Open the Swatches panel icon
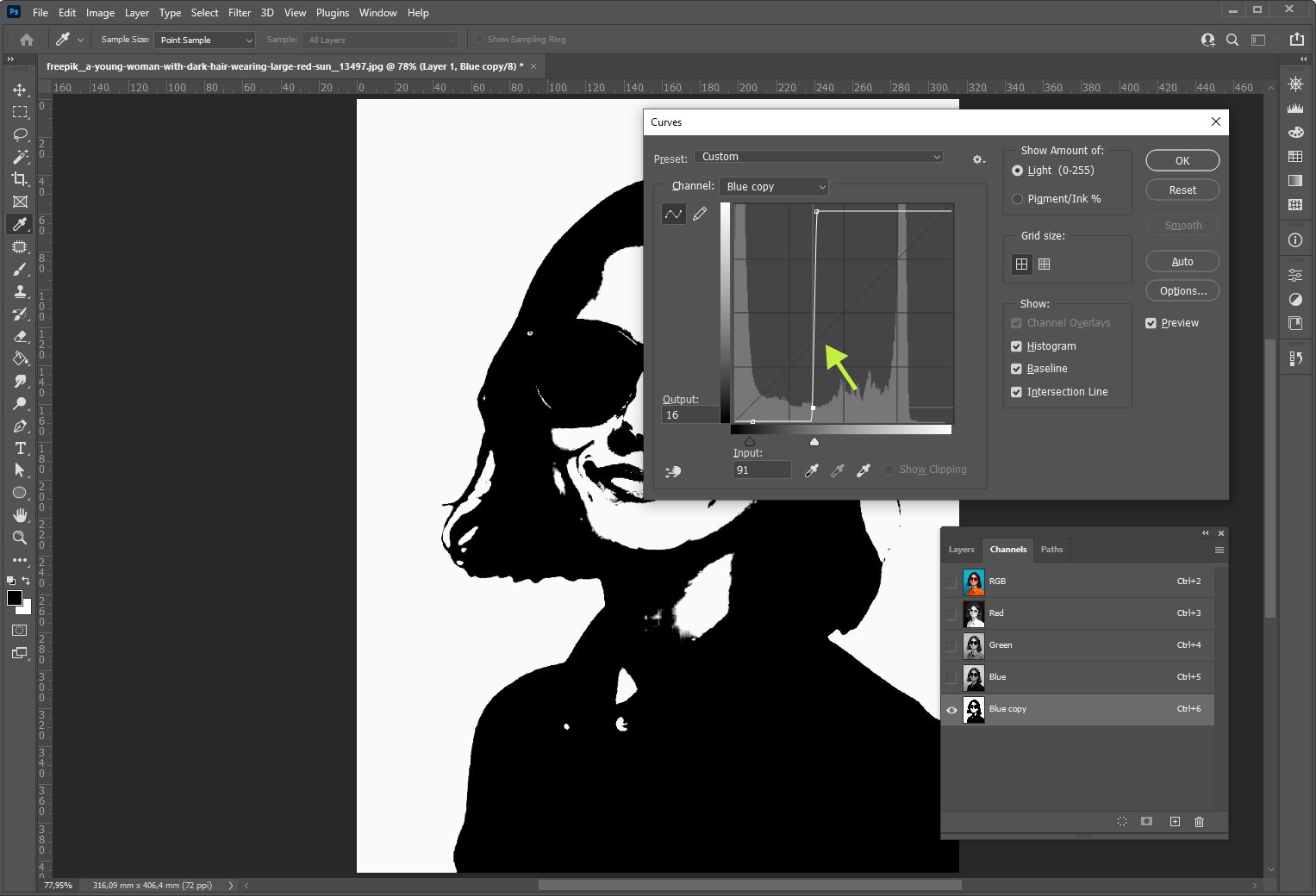The height and width of the screenshot is (896, 1316). (1295, 156)
